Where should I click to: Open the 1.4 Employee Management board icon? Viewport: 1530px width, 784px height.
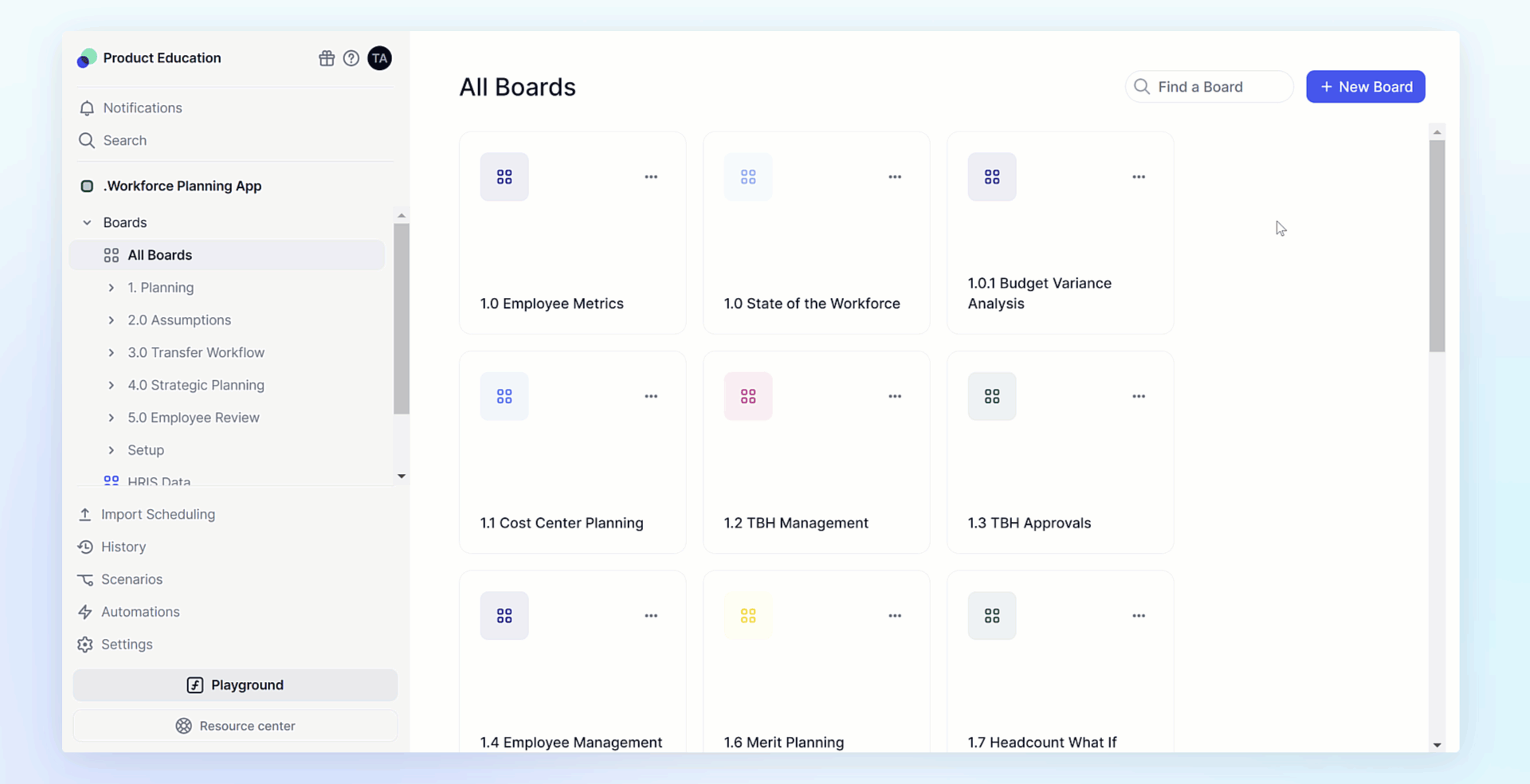(x=504, y=616)
